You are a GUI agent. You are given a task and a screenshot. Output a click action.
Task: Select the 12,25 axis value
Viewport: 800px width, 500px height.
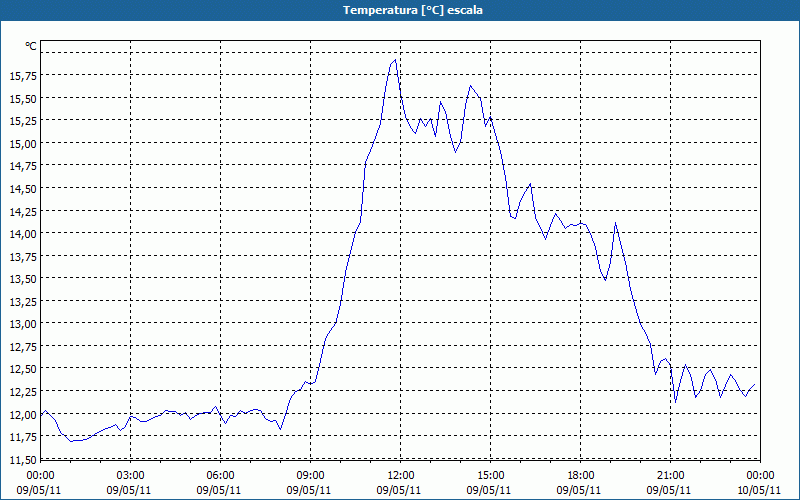pyautogui.click(x=23, y=391)
